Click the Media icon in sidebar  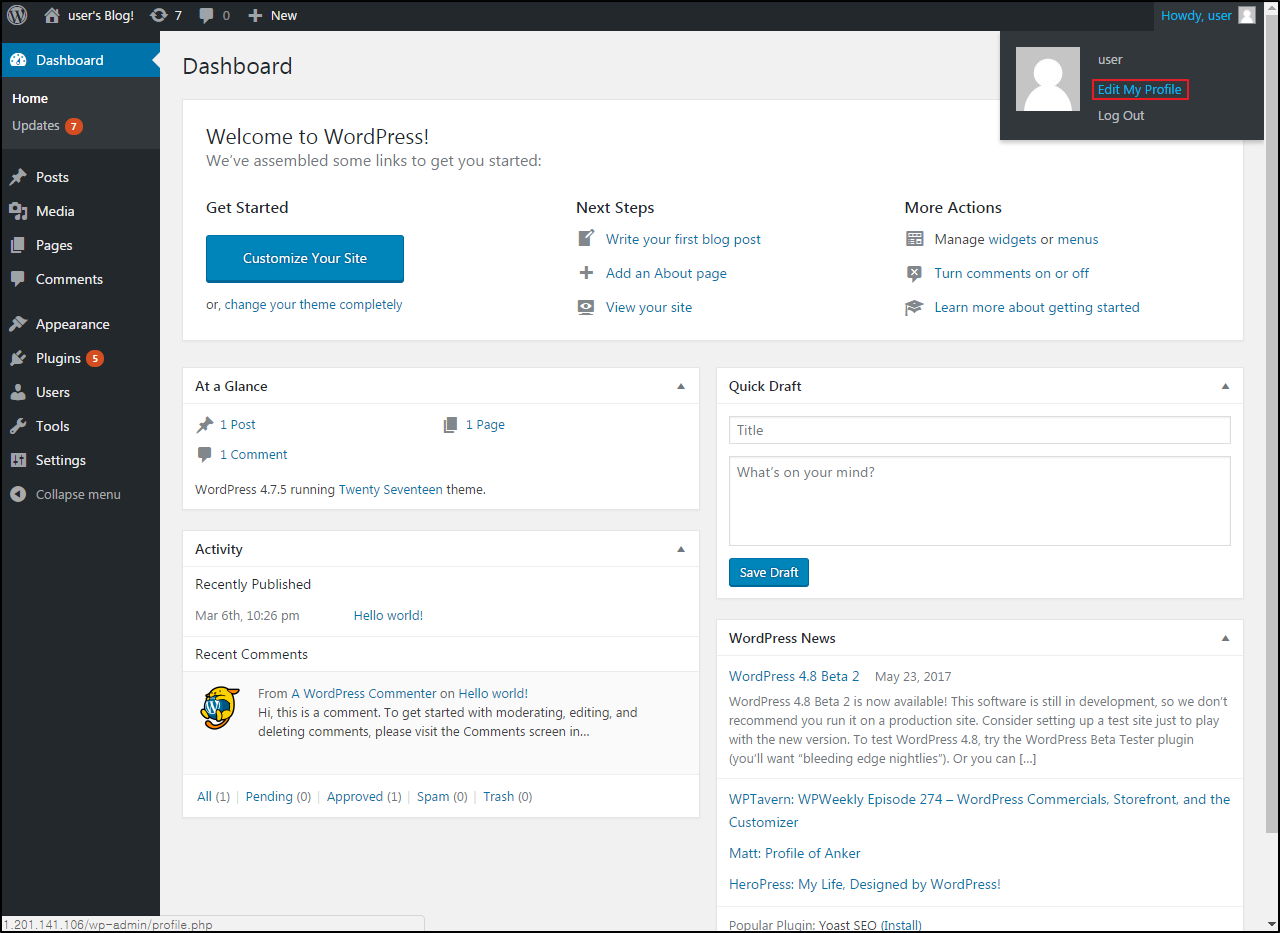pos(18,211)
